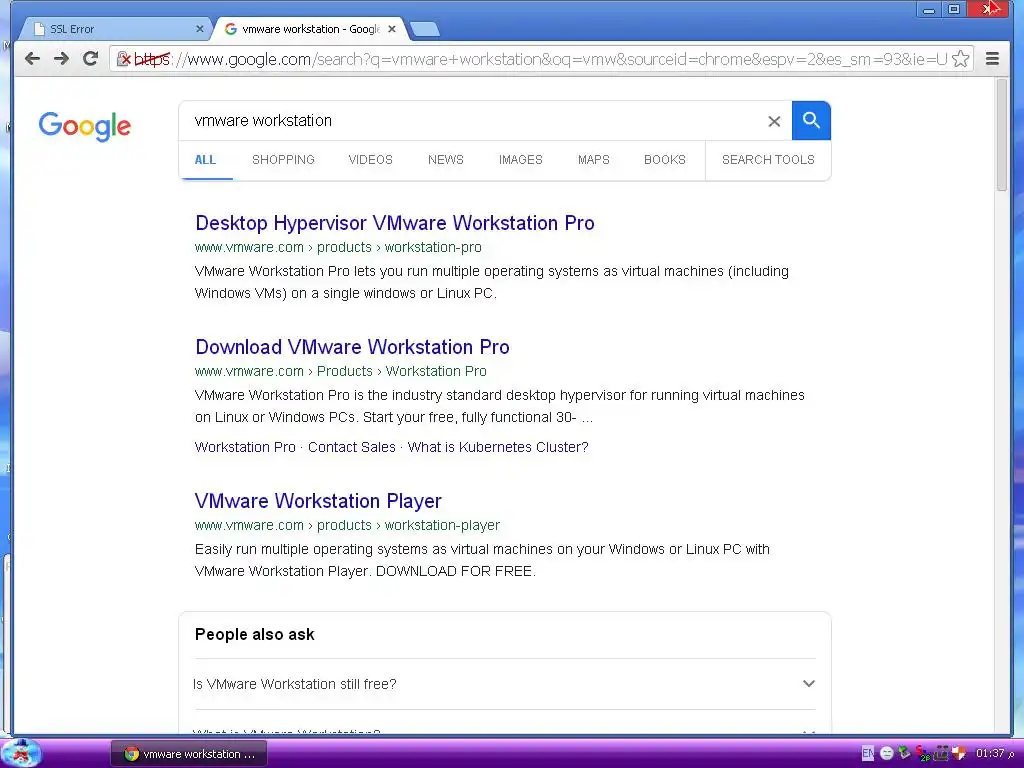Screen dimensions: 1024x768
Task: Click in the Google search input field
Action: [477, 120]
